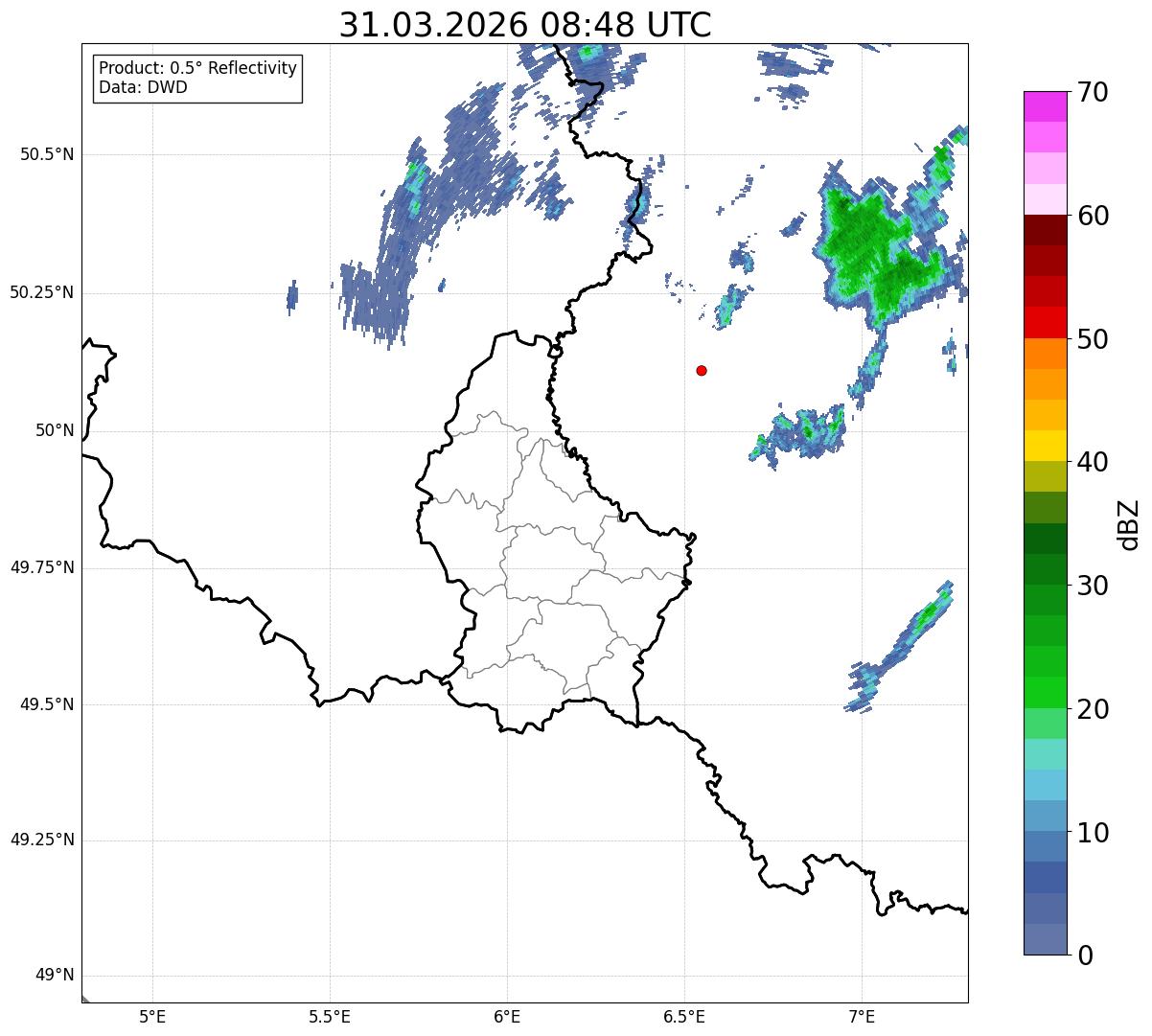Pick the yellow colorbar swatch above 40
Image resolution: width=1152 pixels, height=1036 pixels.
[1046, 446]
